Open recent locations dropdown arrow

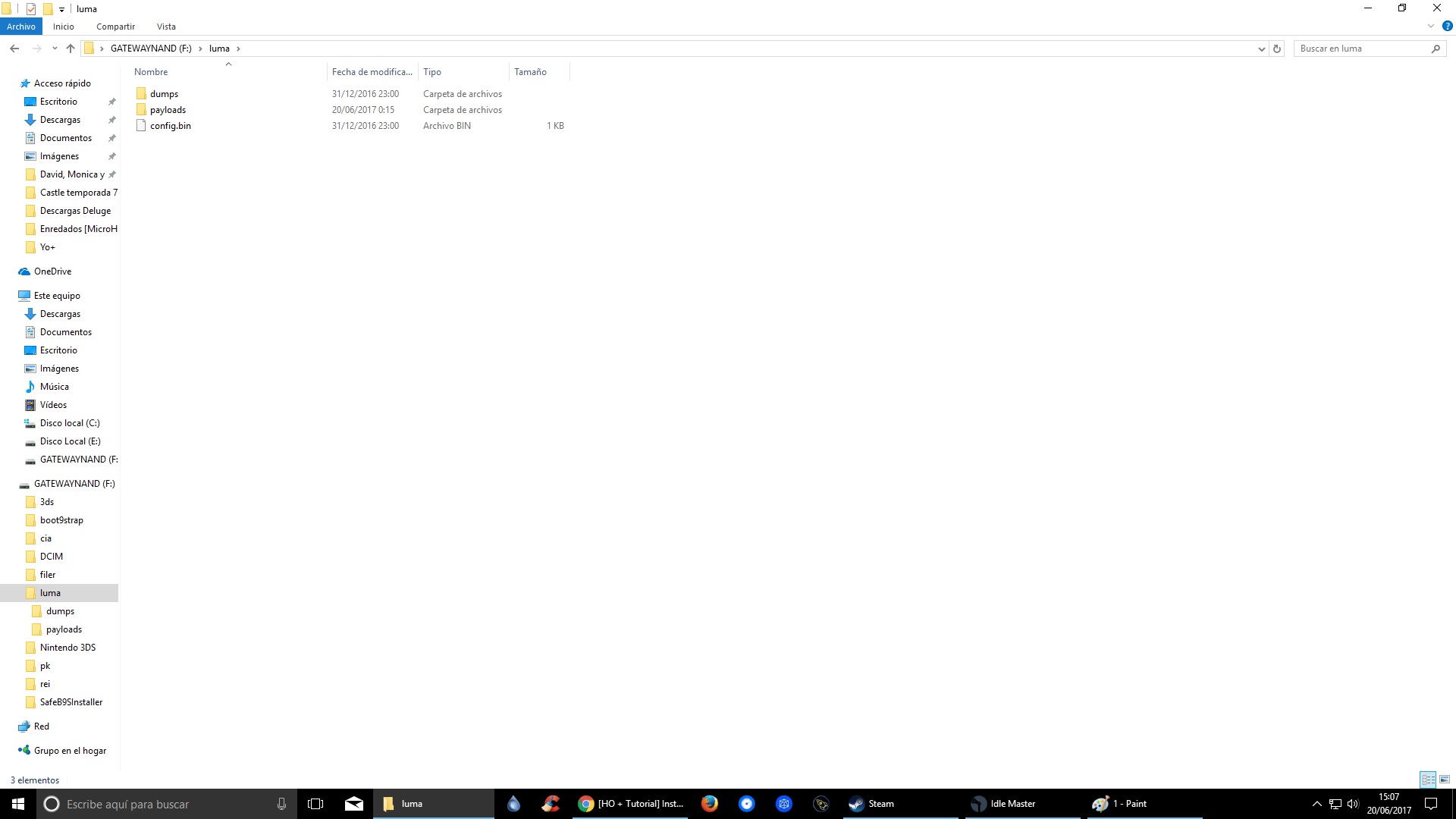55,49
